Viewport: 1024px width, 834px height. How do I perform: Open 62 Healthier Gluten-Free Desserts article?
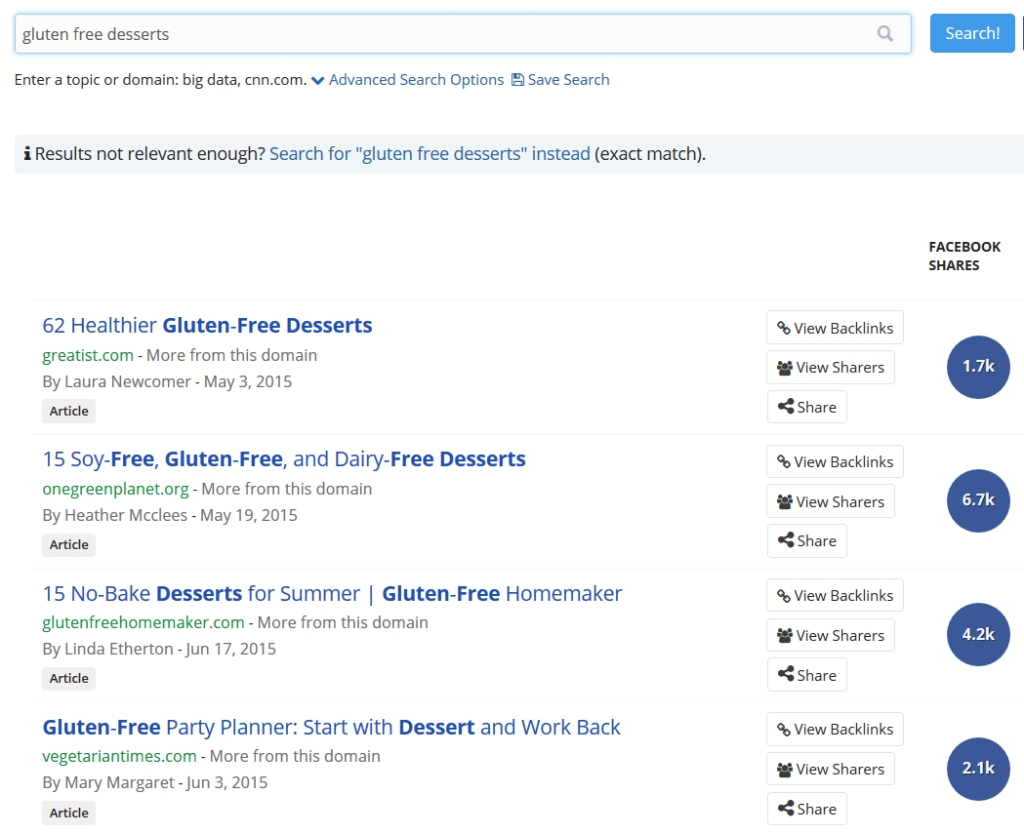tap(207, 325)
